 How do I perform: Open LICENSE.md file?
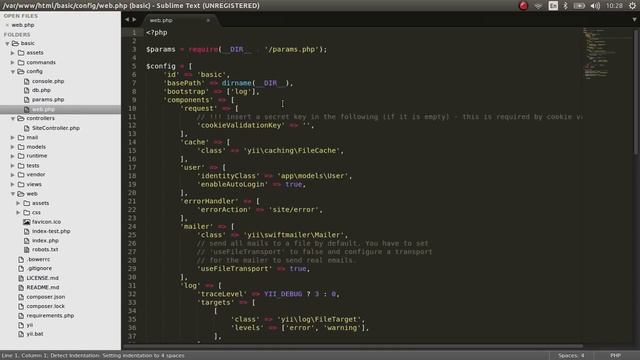(x=42, y=278)
